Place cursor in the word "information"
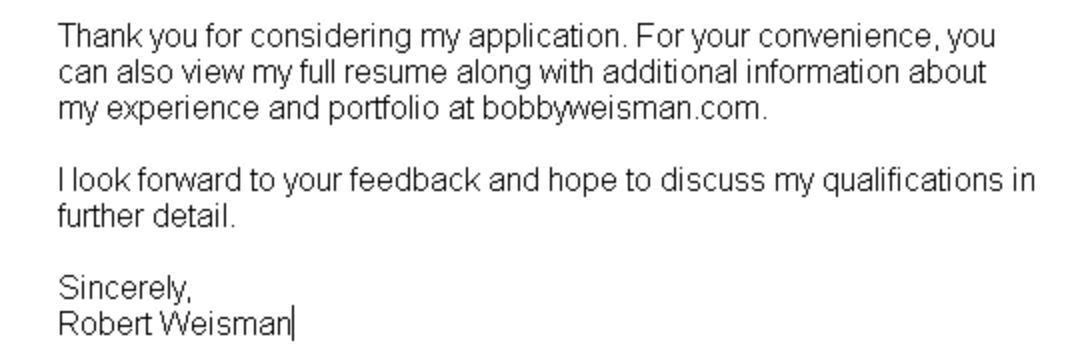 point(822,73)
